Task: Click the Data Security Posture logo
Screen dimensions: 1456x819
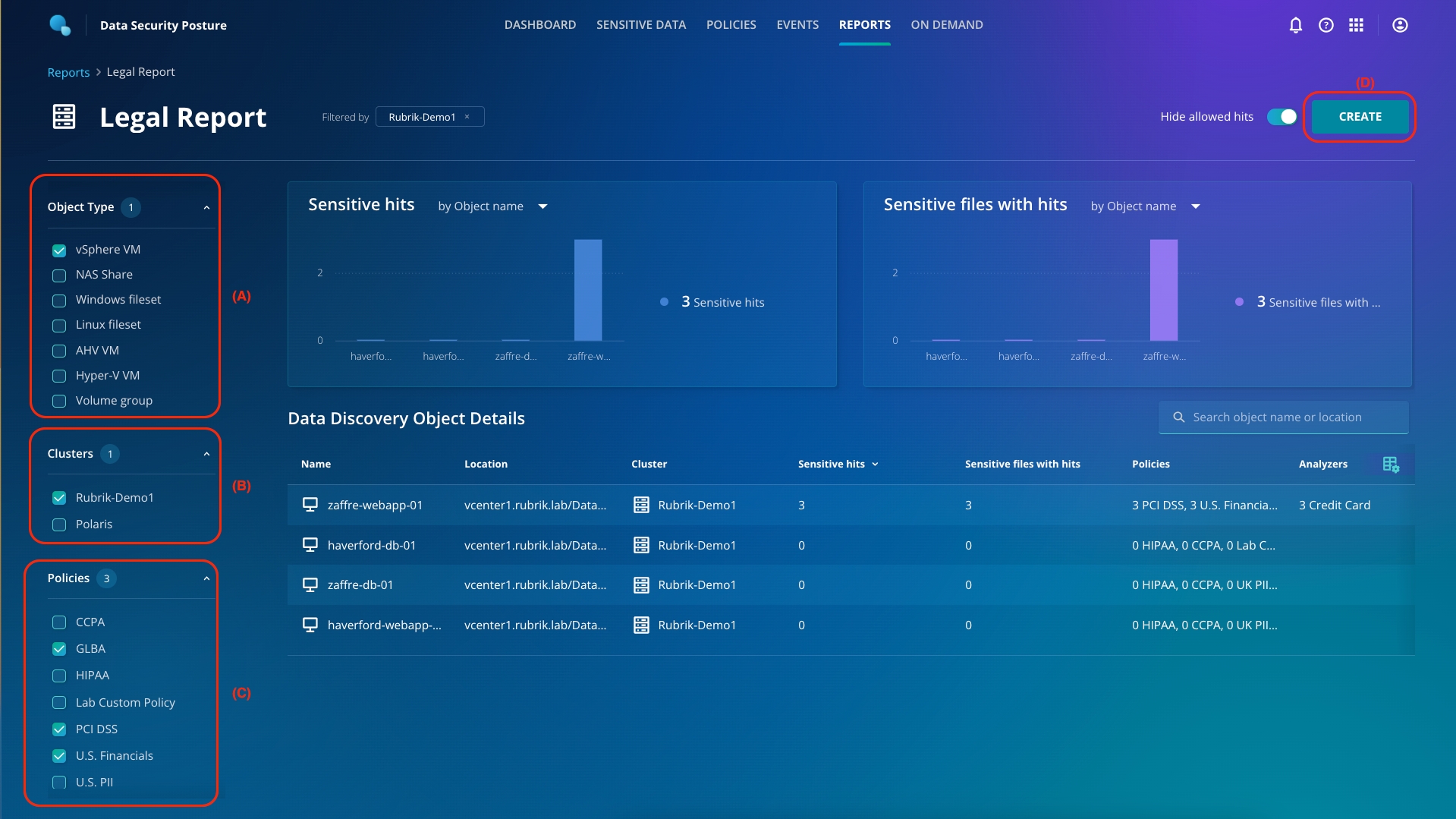Action: tap(60, 25)
